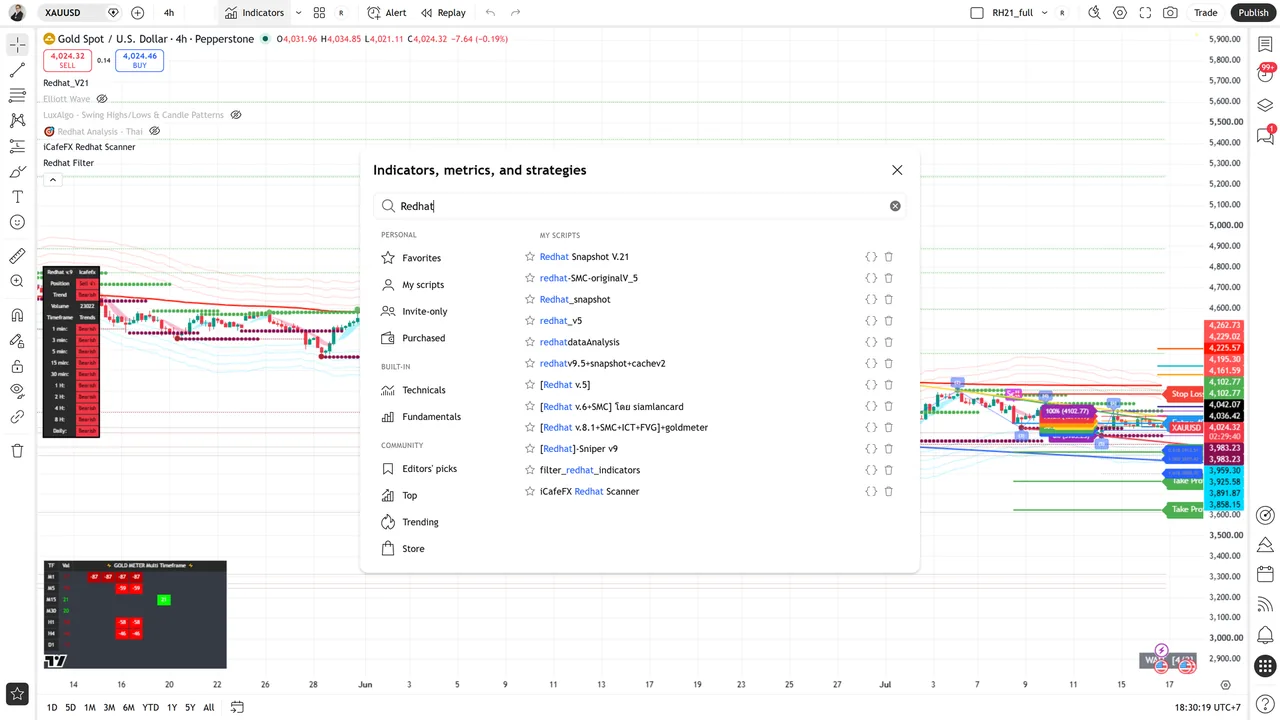Toggle visibility of Elliott Wave indicator
This screenshot has height=720, width=1280.
coord(102,99)
